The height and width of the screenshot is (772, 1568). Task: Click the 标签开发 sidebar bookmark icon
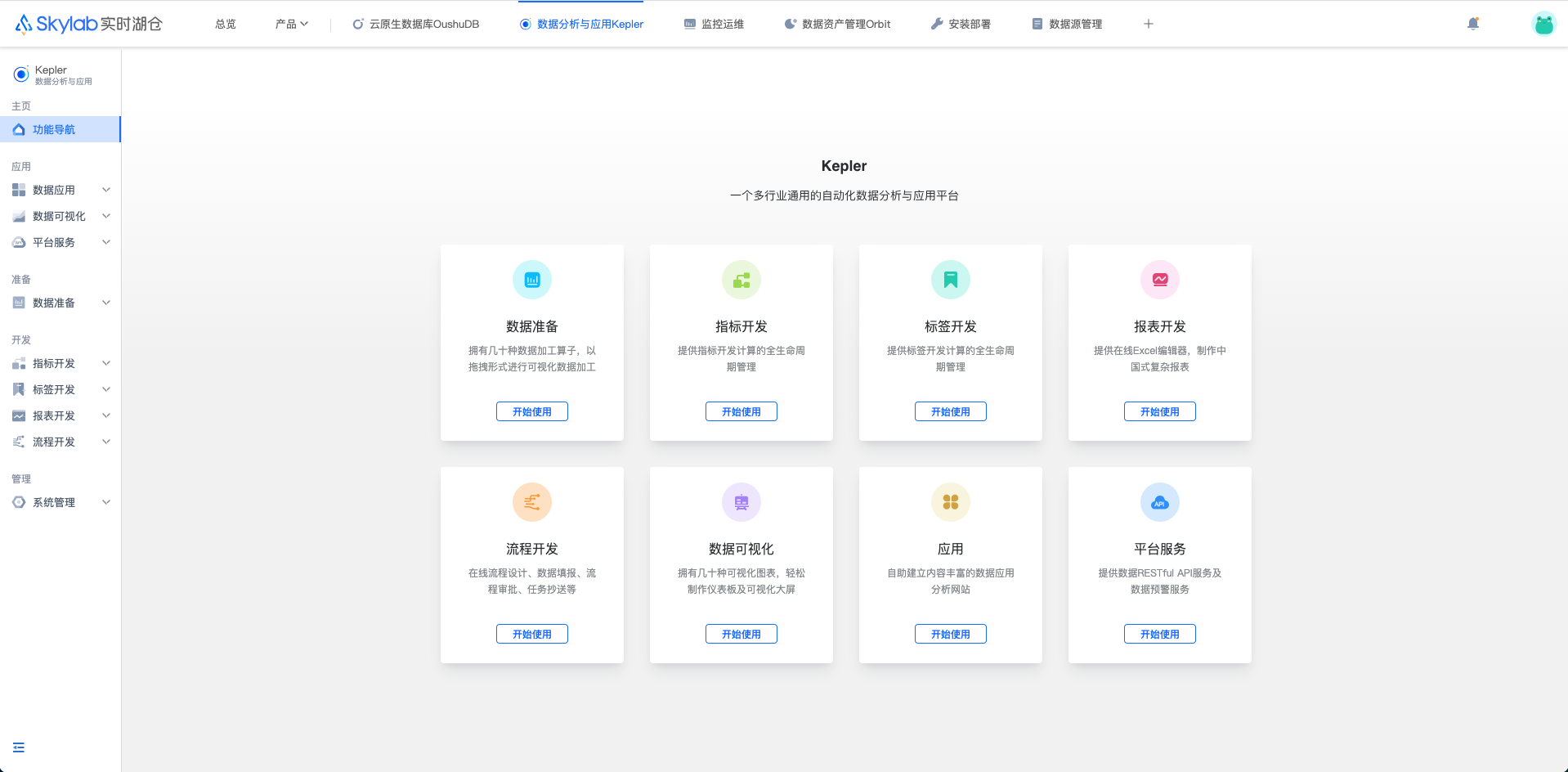pos(19,389)
